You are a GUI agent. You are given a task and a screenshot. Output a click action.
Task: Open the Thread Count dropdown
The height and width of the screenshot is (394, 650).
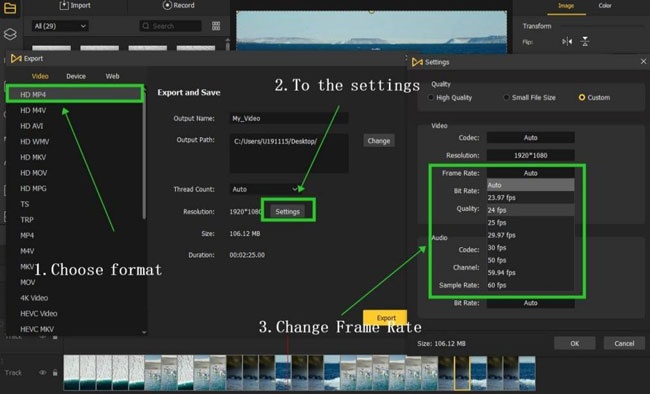(x=265, y=189)
